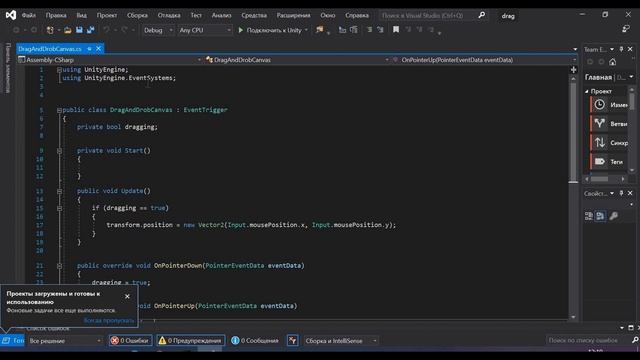Open the Вид menu
The image size is (640, 360).
(82, 15)
